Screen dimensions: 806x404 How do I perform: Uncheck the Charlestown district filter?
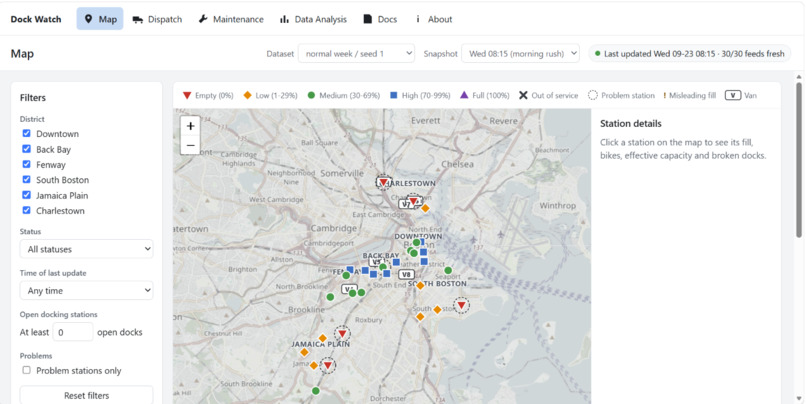[x=26, y=210]
